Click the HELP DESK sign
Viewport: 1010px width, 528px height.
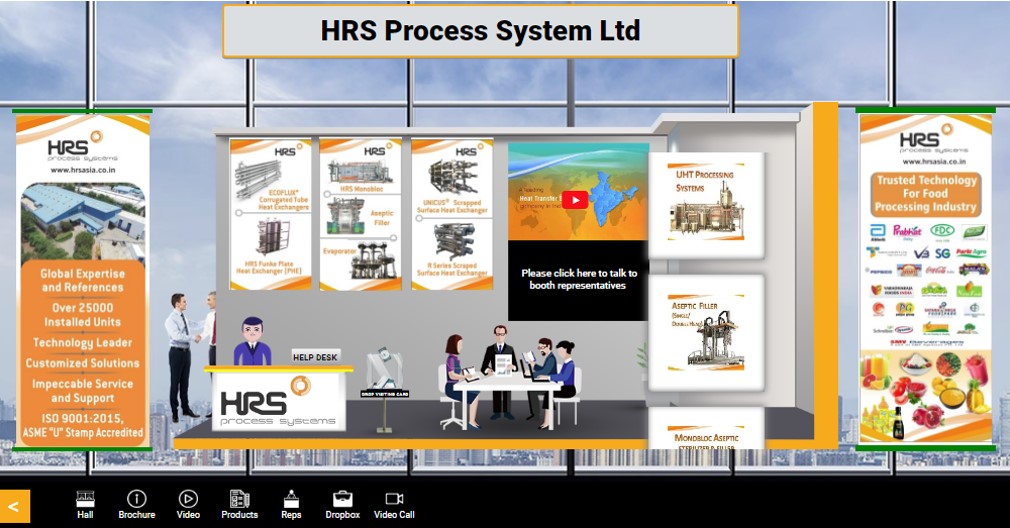[x=315, y=357]
